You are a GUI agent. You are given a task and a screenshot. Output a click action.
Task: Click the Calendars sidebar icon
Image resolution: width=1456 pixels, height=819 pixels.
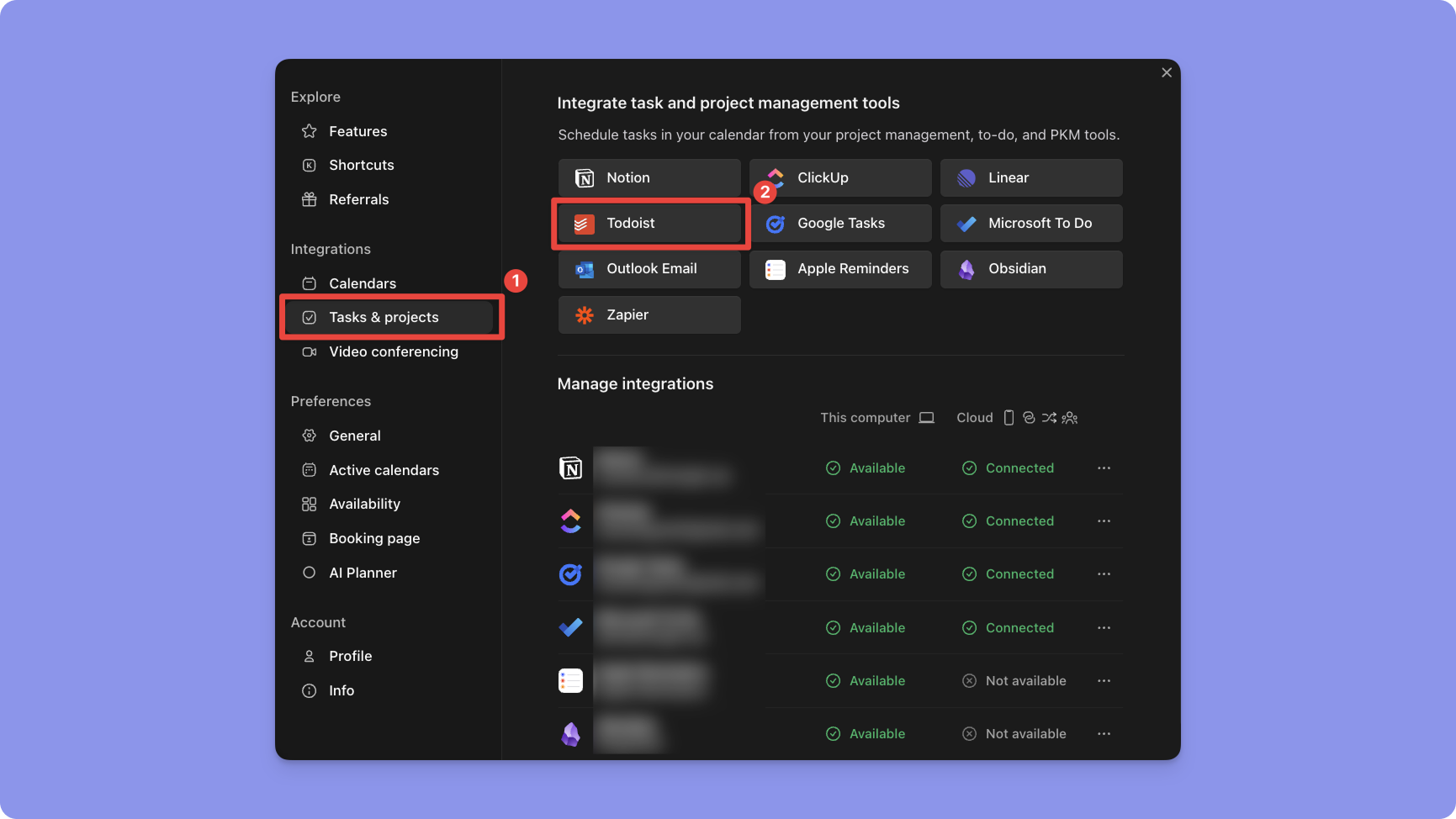[x=310, y=283]
